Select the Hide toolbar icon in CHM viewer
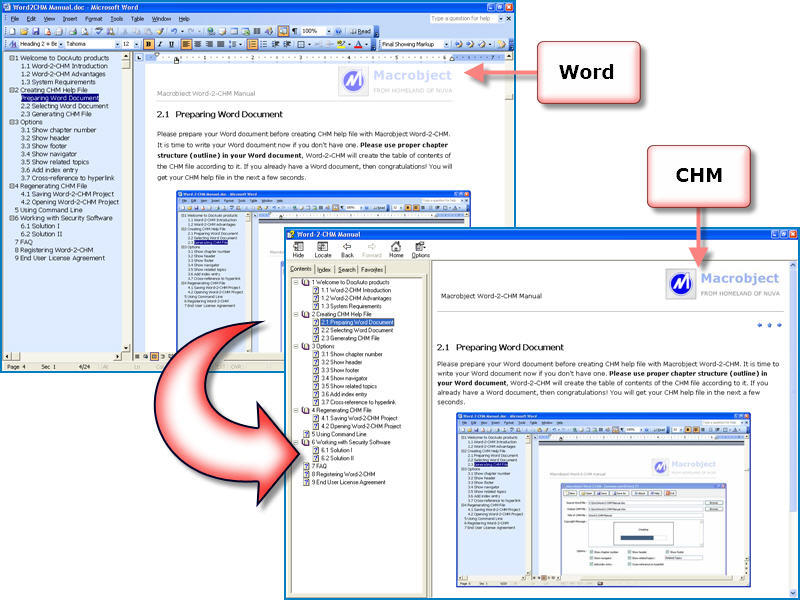Viewport: 800px width, 600px height. pos(298,250)
